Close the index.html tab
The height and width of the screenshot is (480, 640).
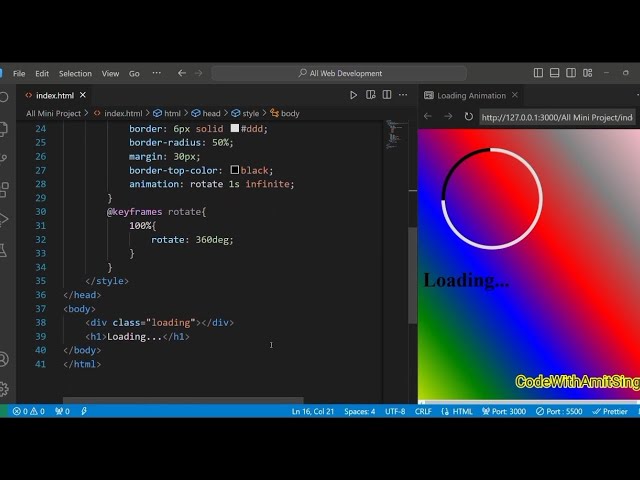pyautogui.click(x=83, y=95)
